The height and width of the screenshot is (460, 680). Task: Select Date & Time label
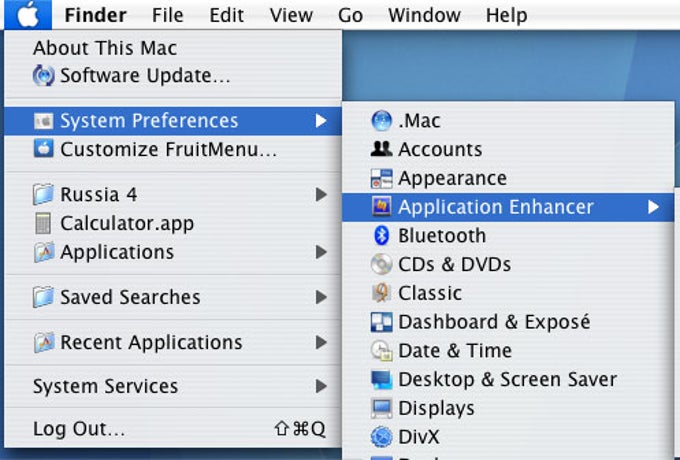455,351
